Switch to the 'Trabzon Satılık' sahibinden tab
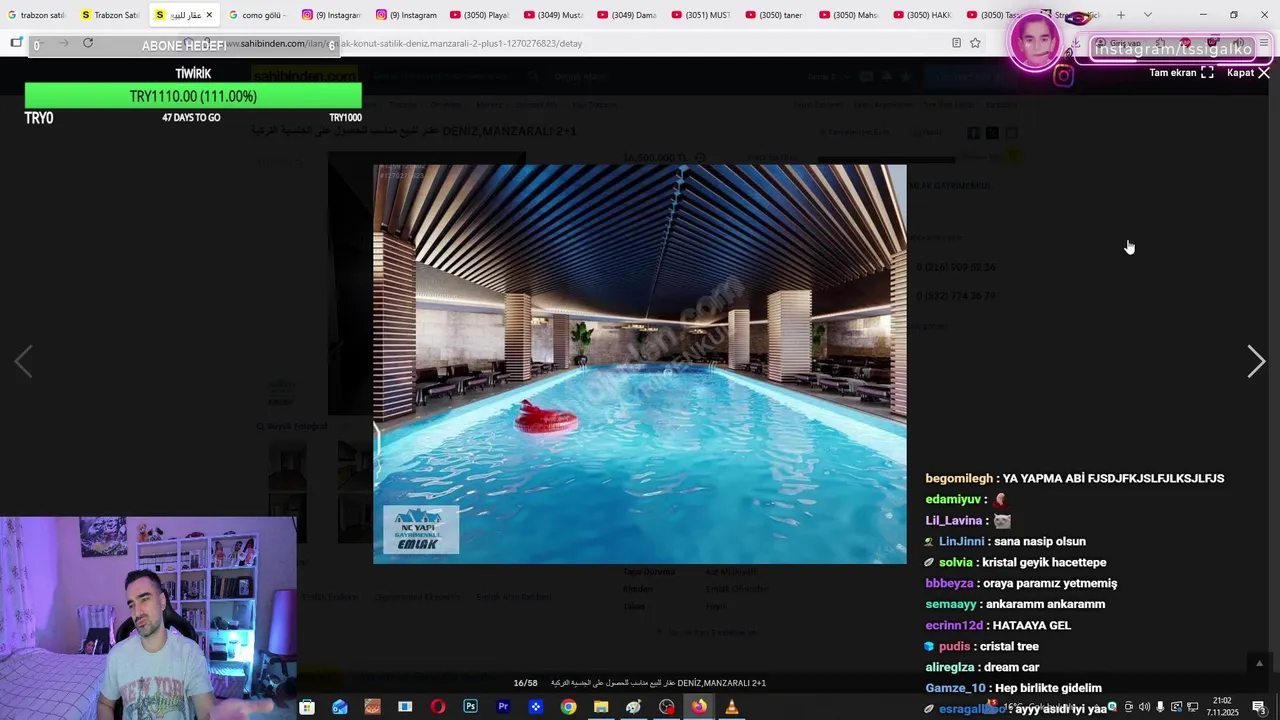The width and height of the screenshot is (1280, 720). point(110,15)
